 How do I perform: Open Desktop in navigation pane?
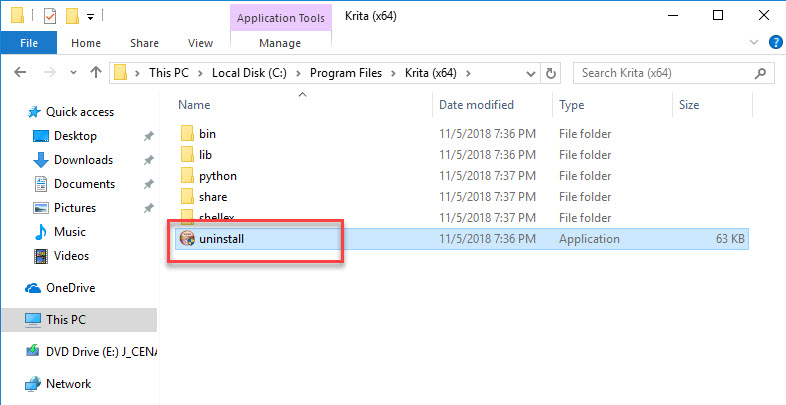point(75,136)
